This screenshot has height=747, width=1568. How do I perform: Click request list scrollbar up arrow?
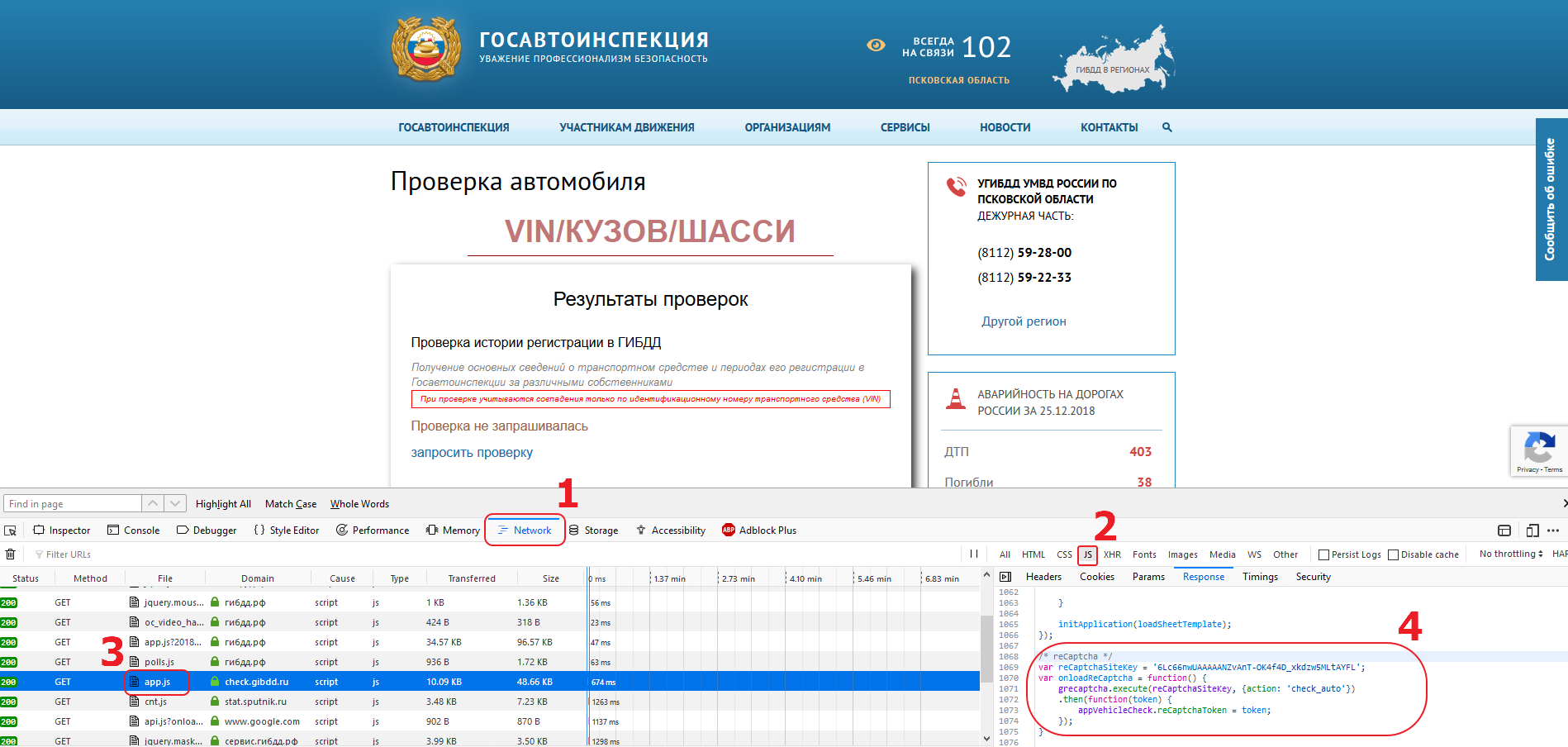pyautogui.click(x=986, y=574)
